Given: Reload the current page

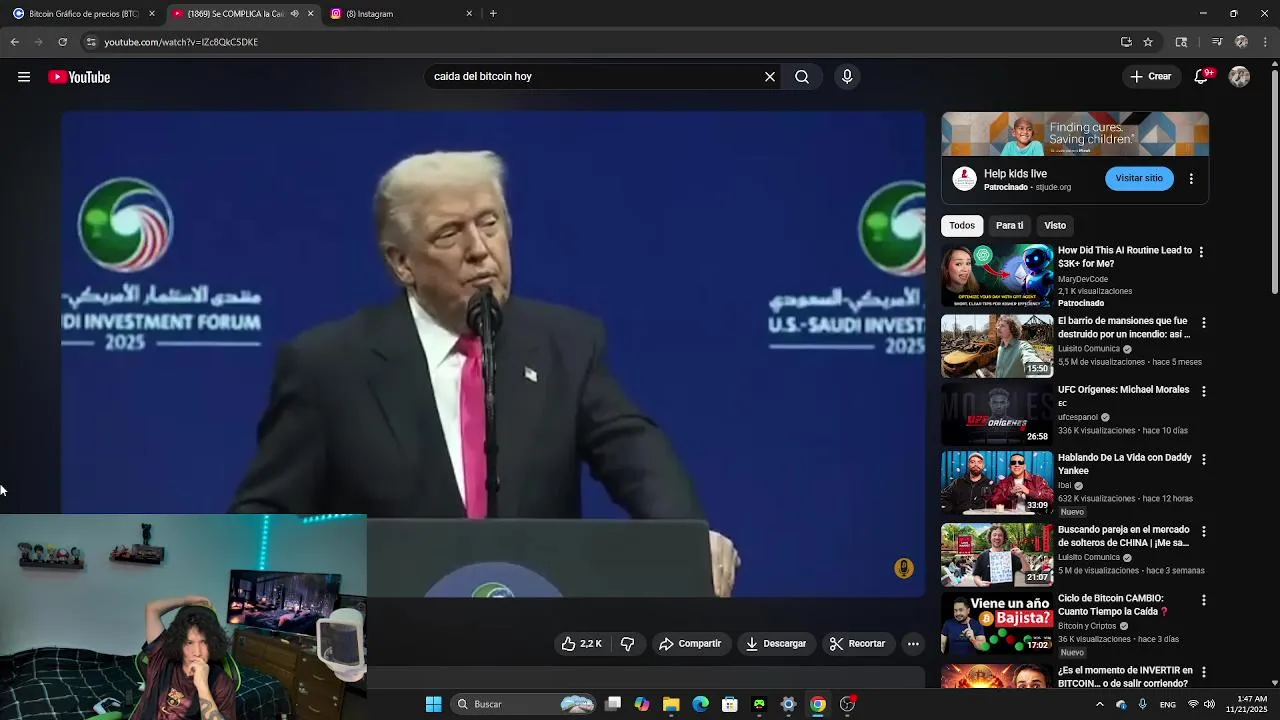Looking at the screenshot, I should click(62, 42).
